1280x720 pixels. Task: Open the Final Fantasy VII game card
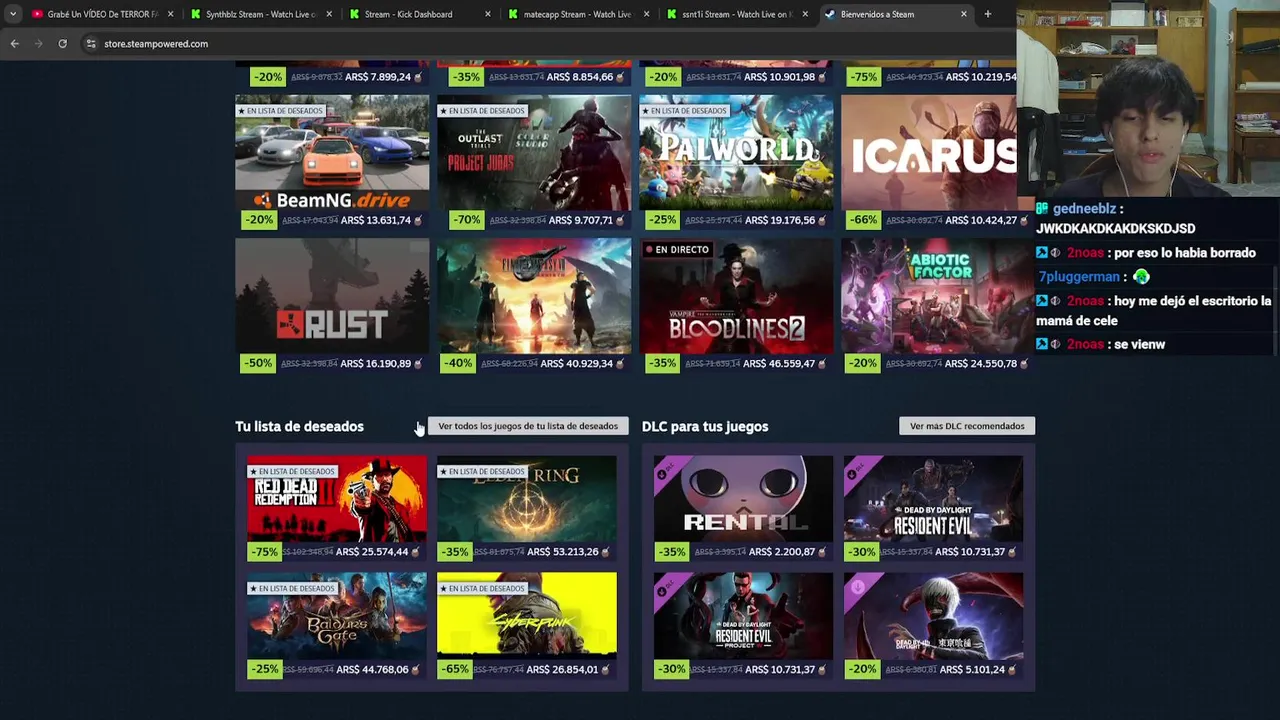[534, 306]
